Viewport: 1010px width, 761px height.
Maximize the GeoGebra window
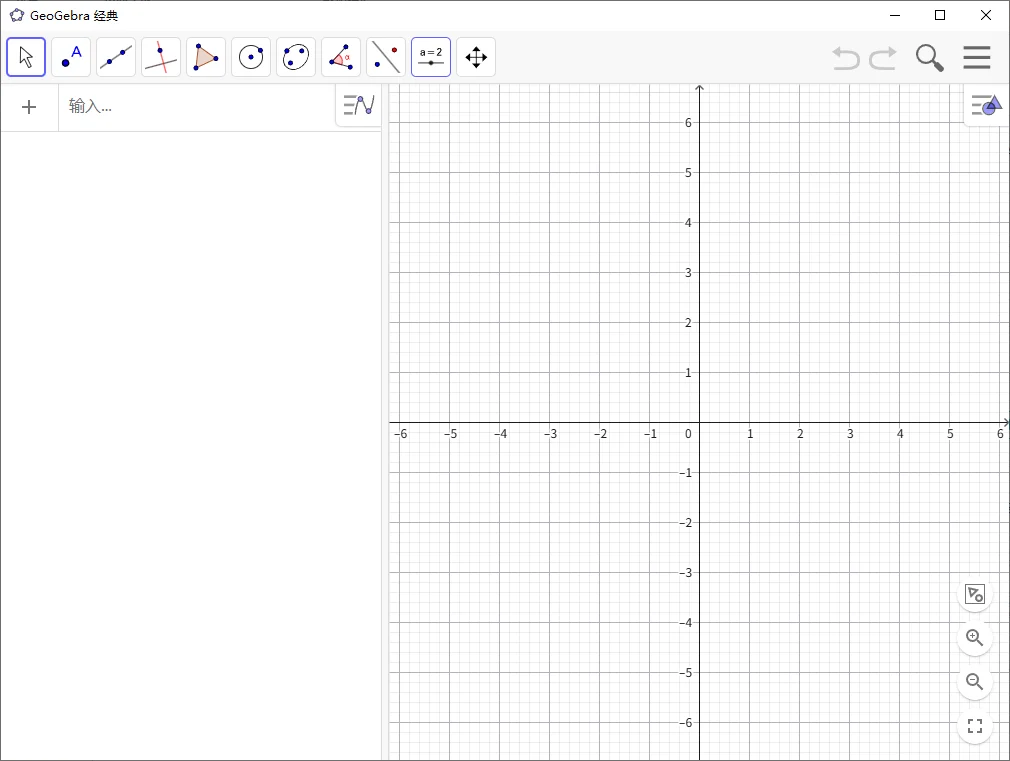[x=940, y=15]
